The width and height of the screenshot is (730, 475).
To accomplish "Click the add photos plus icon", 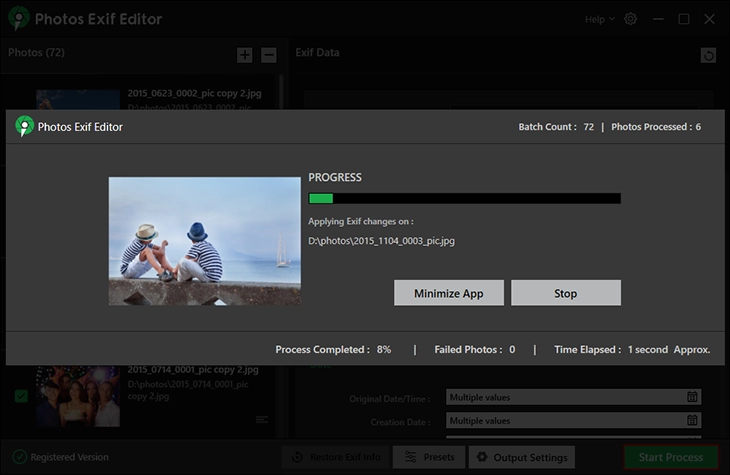I will click(x=245, y=55).
